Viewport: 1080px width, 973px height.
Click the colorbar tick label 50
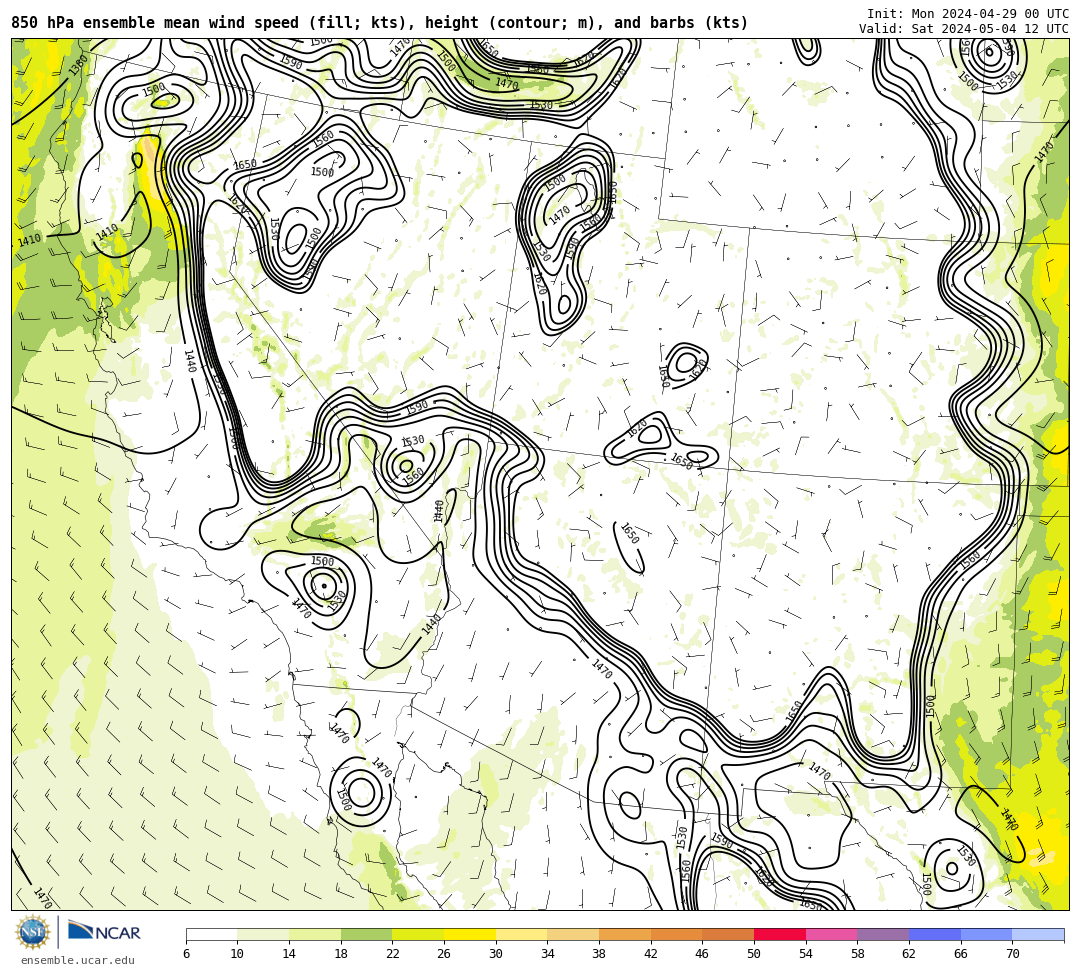[x=754, y=954]
